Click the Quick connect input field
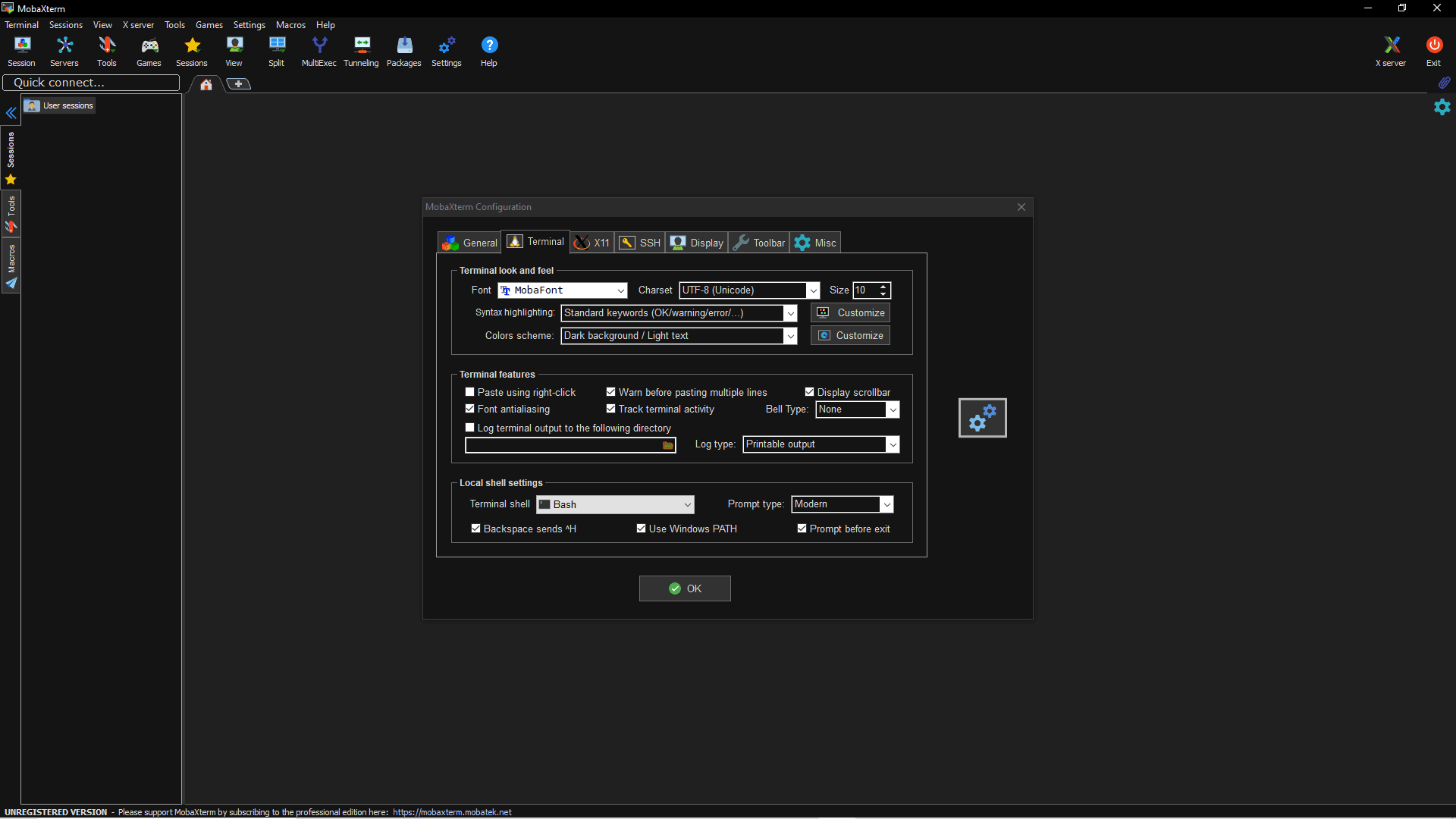This screenshot has height=819, width=1456. (91, 83)
